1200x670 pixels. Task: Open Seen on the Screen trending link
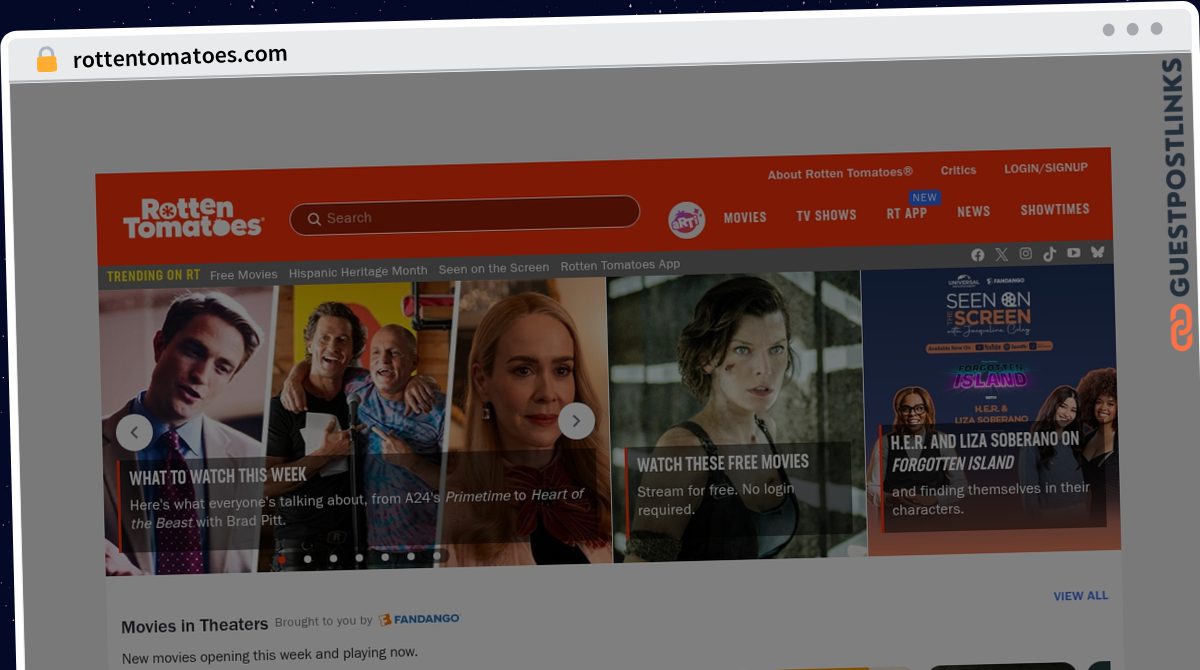click(x=494, y=268)
